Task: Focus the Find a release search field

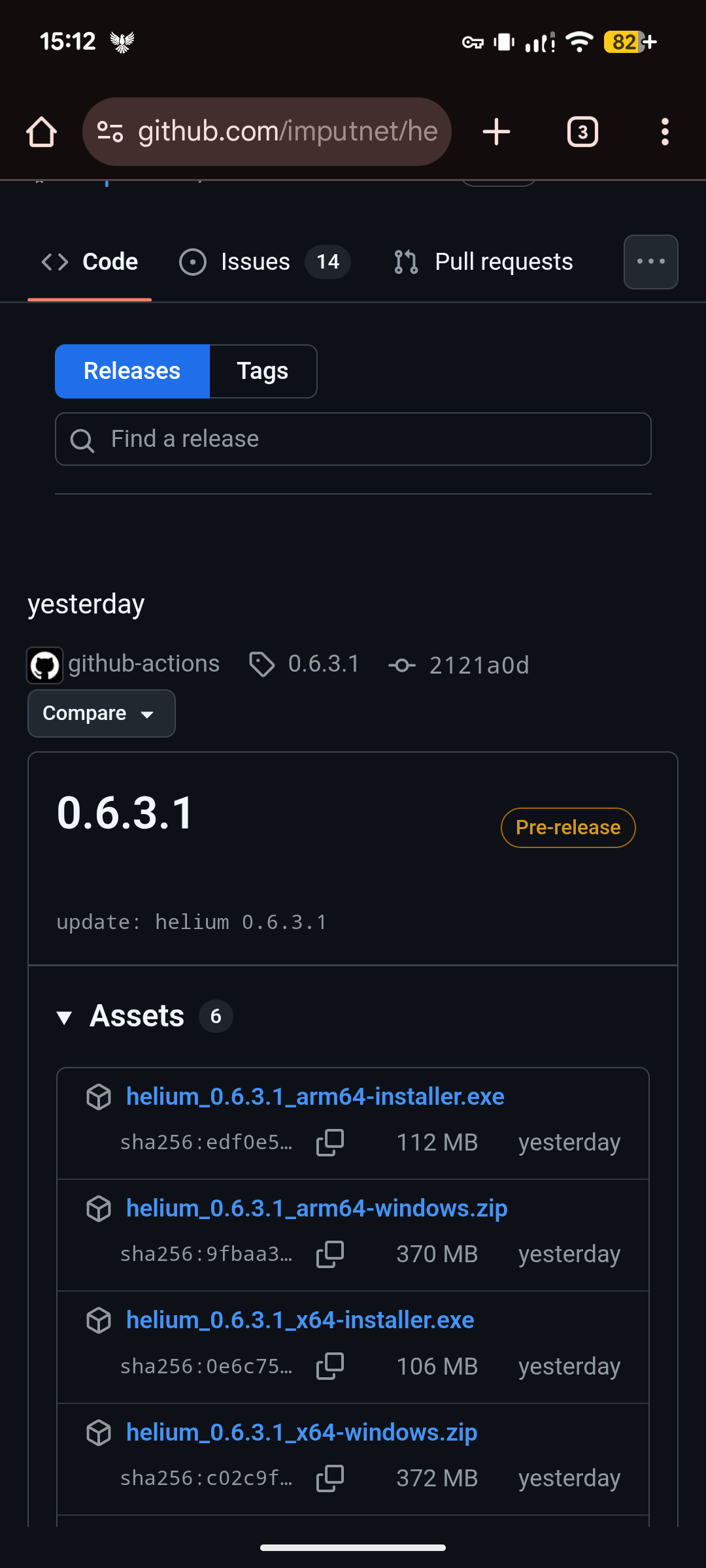Action: (x=353, y=439)
